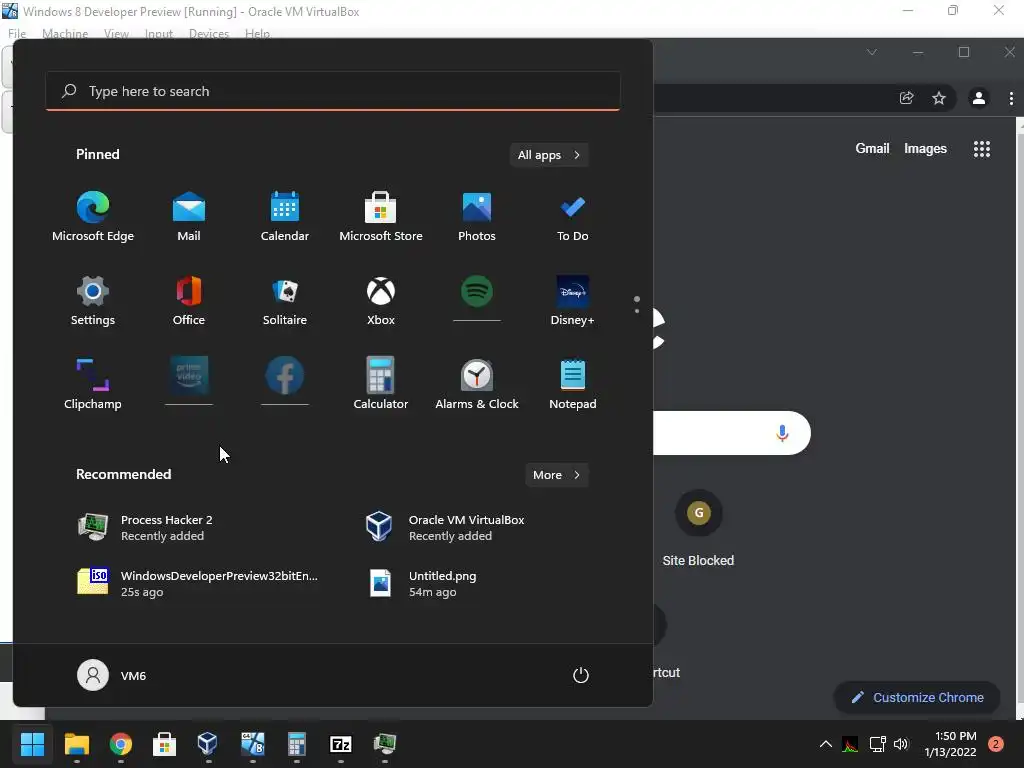
Task: Open the Calculator taskbar icon
Action: click(x=296, y=743)
